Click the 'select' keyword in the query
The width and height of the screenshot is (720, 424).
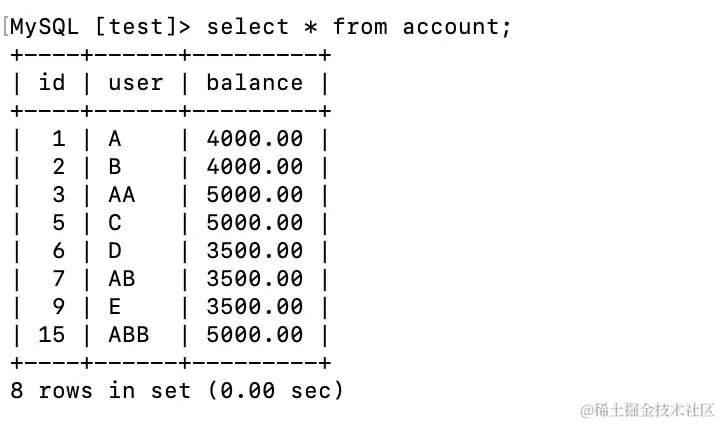(248, 26)
